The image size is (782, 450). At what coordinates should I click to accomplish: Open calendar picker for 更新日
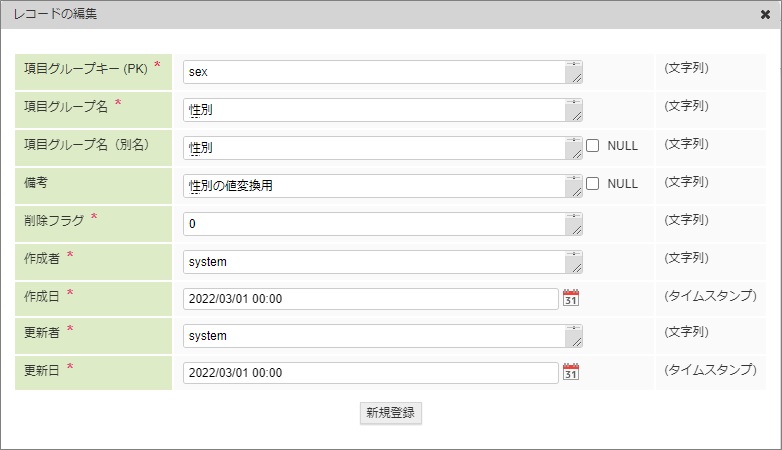point(571,373)
